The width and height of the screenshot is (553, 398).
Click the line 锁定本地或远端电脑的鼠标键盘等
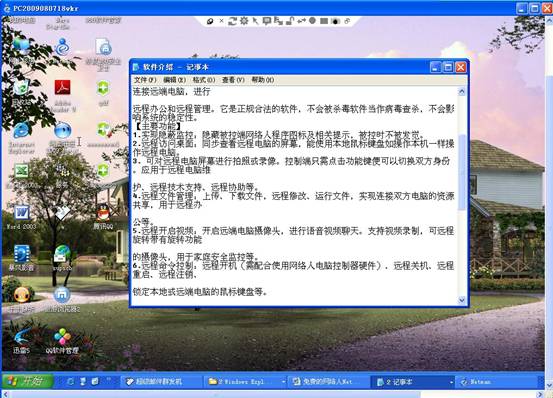click(200, 292)
